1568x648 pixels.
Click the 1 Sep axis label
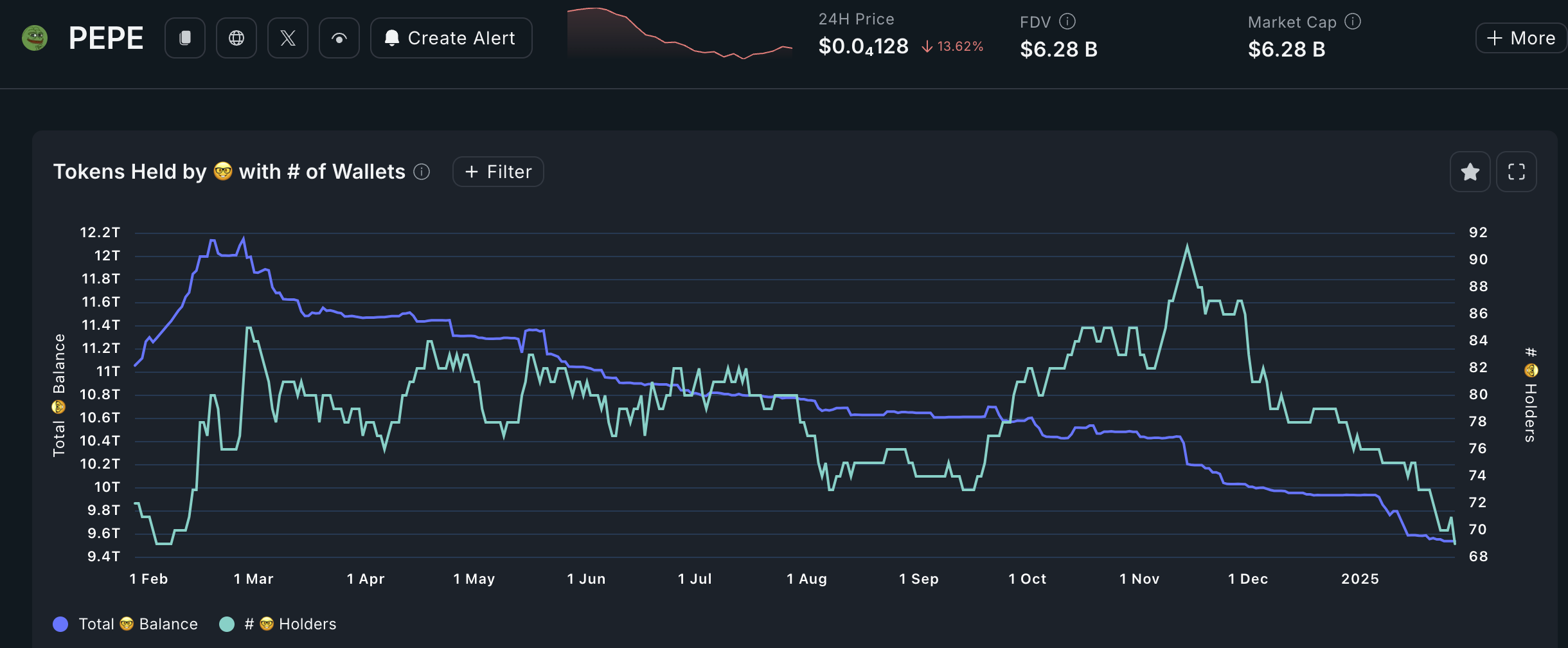point(919,579)
